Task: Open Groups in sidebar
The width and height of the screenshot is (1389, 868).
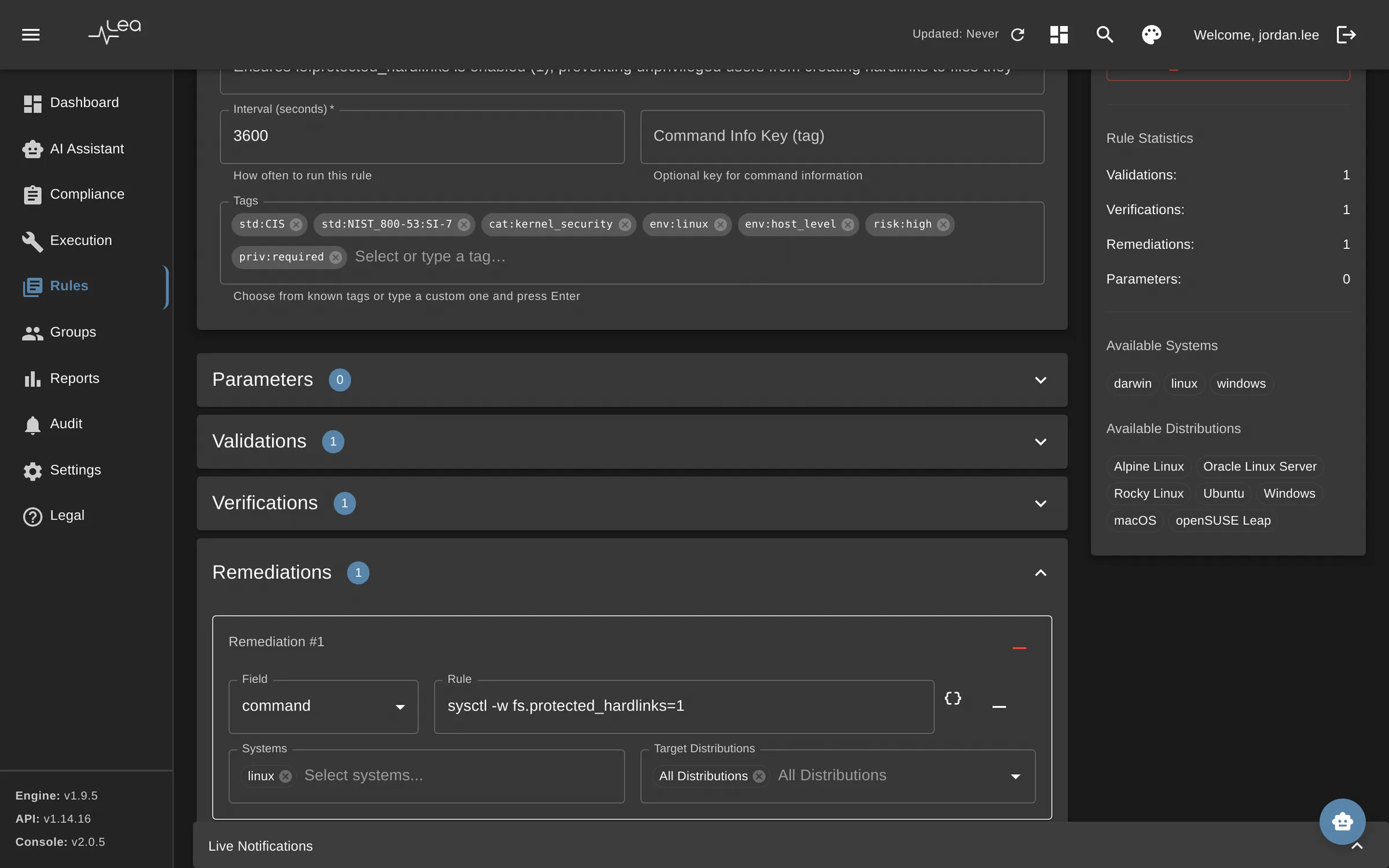Action: 86,333
